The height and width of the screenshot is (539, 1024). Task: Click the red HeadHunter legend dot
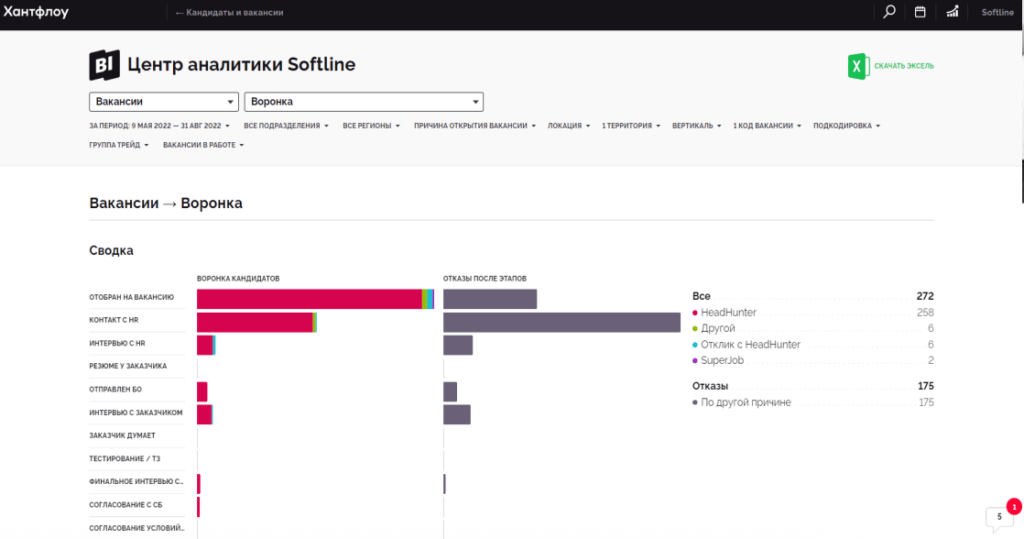[x=695, y=313]
